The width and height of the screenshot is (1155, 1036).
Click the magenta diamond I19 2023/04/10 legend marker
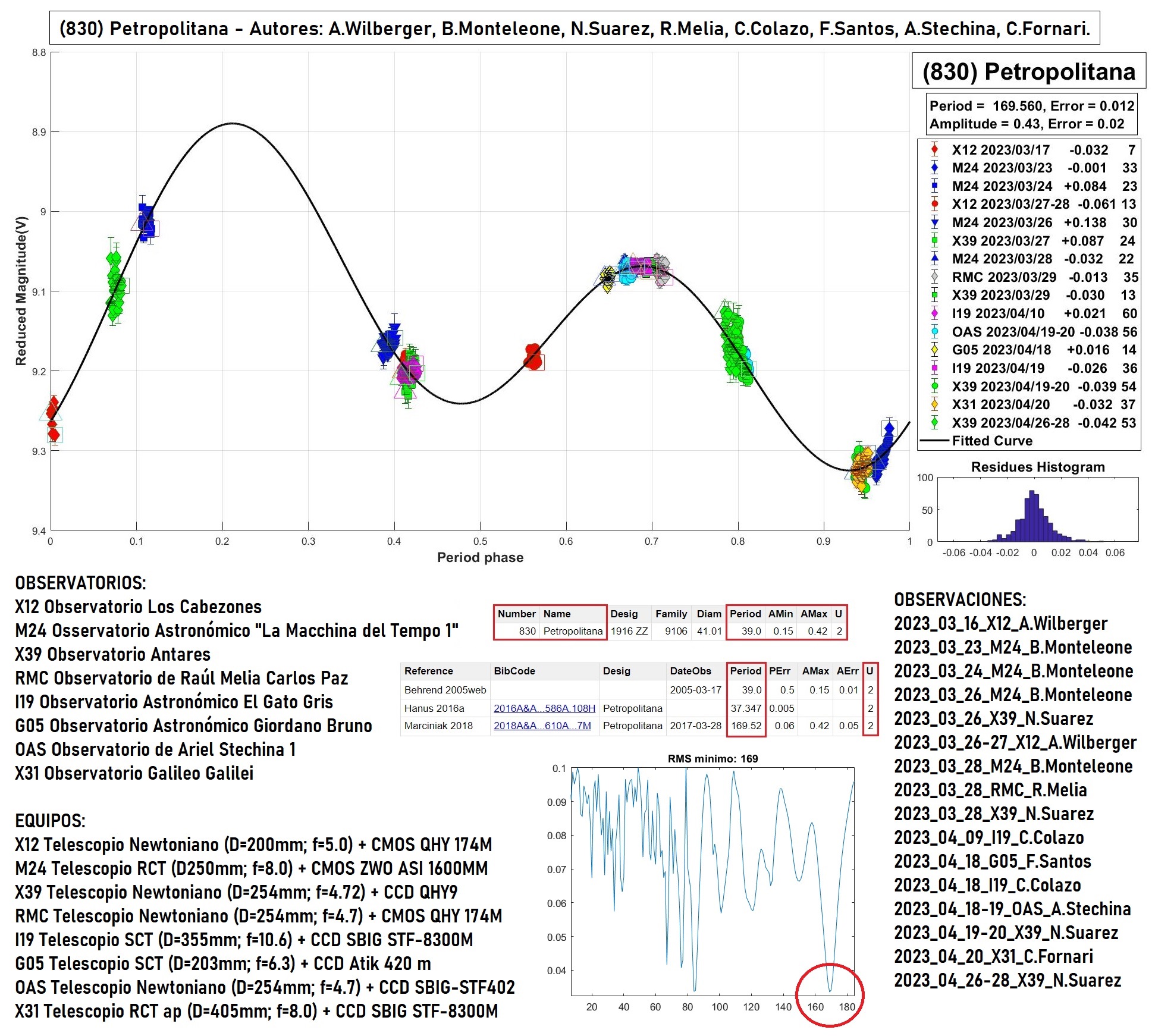point(934,313)
